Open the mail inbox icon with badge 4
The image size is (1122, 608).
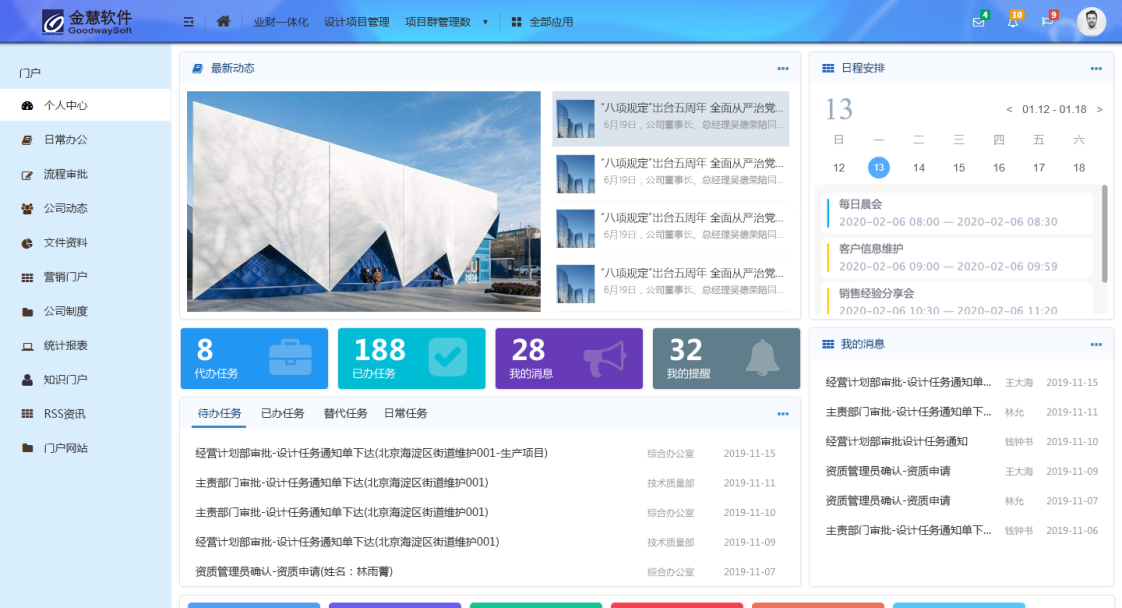click(x=978, y=22)
